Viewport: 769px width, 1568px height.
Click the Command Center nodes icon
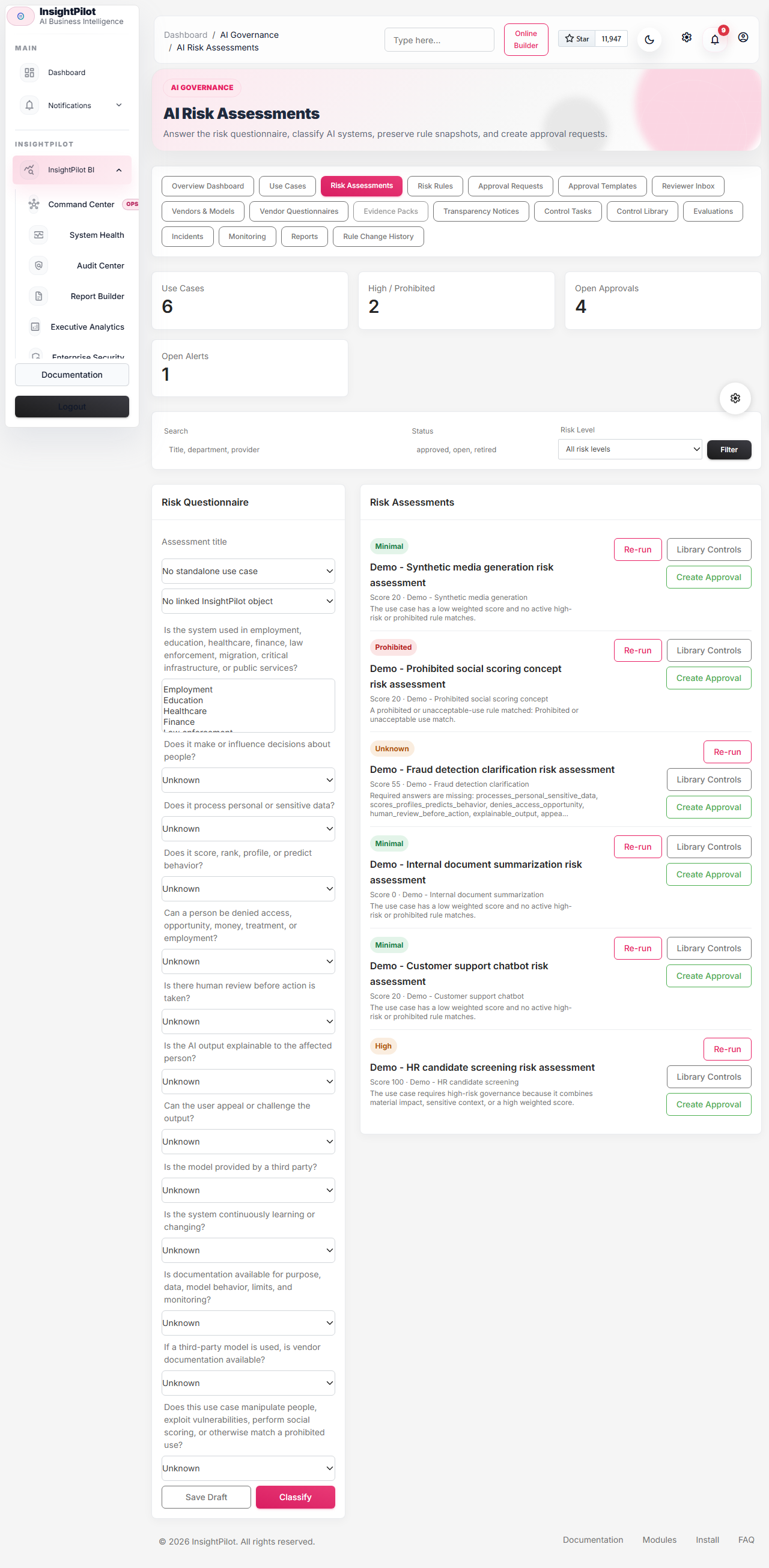pos(34,205)
